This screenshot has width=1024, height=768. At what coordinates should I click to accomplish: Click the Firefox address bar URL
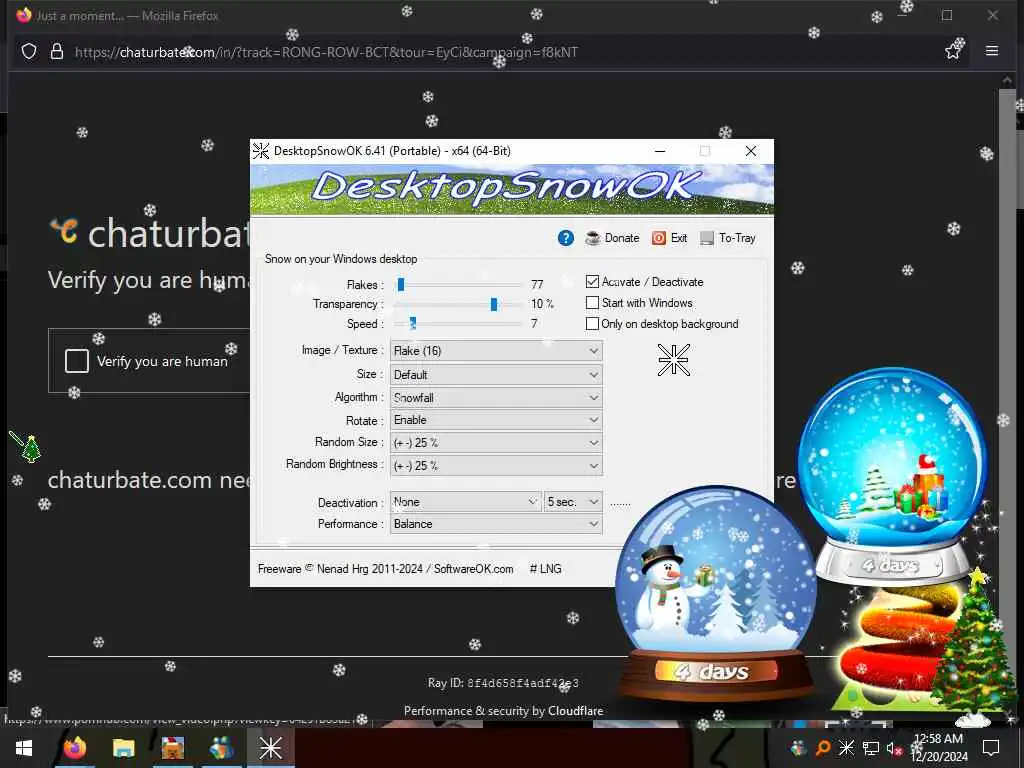tap(326, 52)
